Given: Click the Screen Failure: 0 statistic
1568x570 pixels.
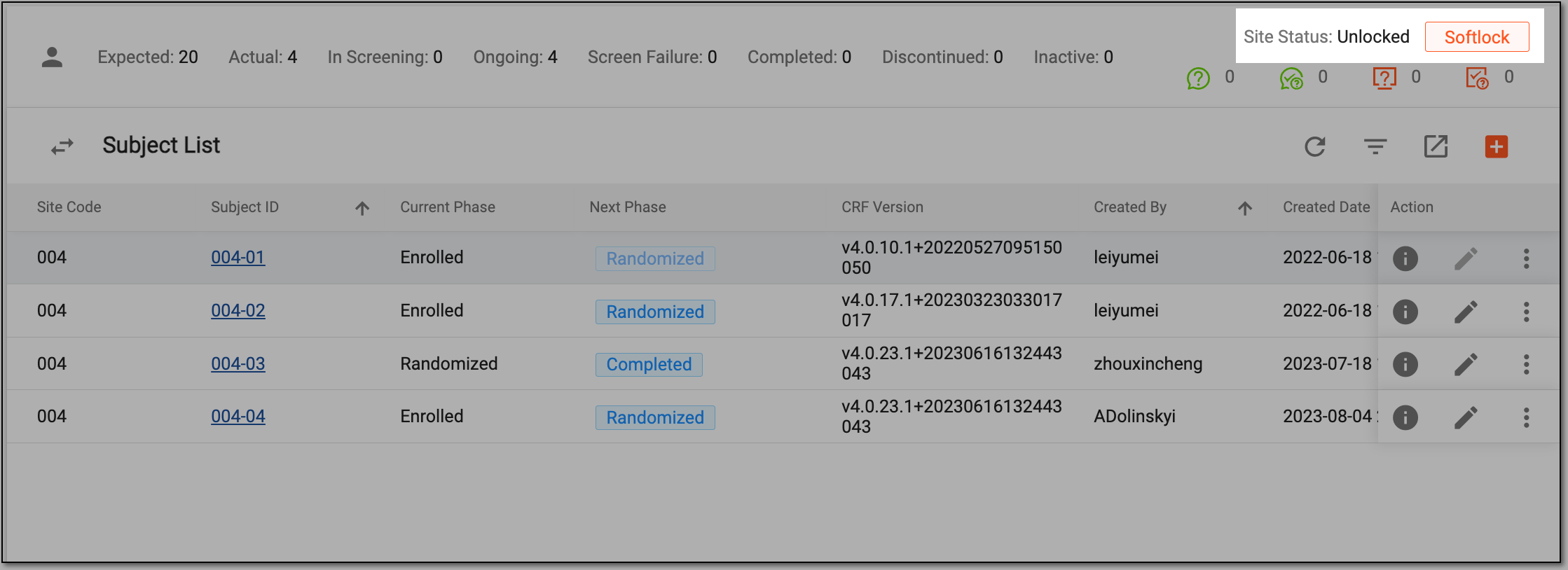Looking at the screenshot, I should (652, 57).
